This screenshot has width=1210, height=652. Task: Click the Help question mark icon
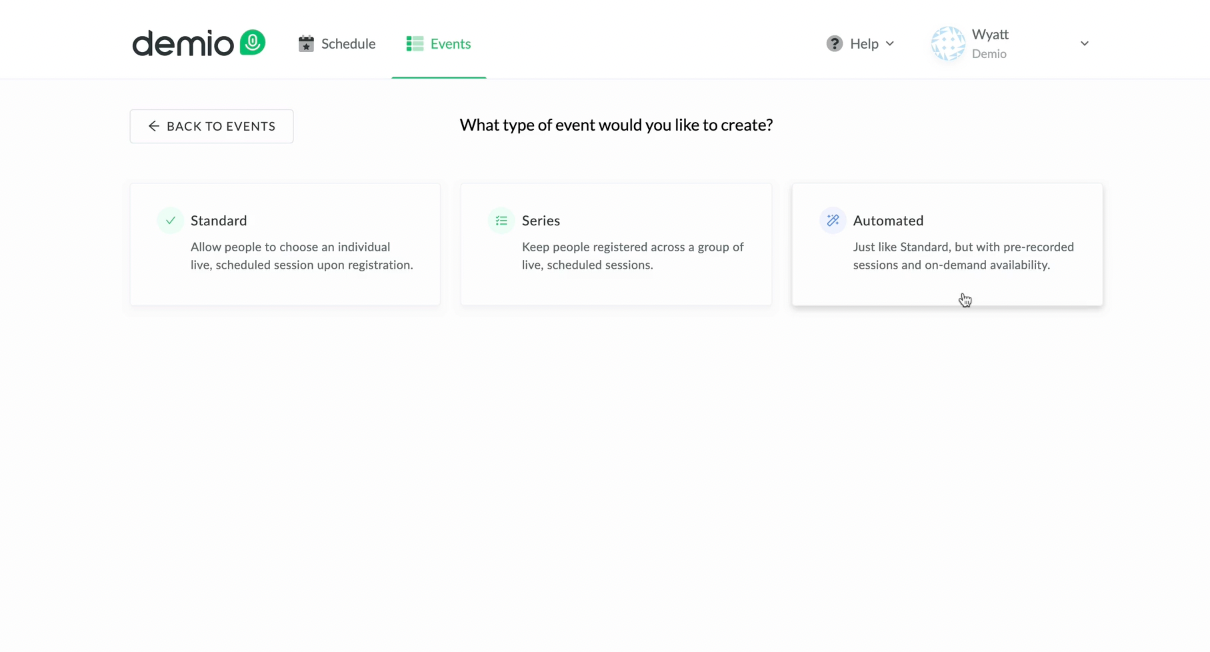point(834,44)
